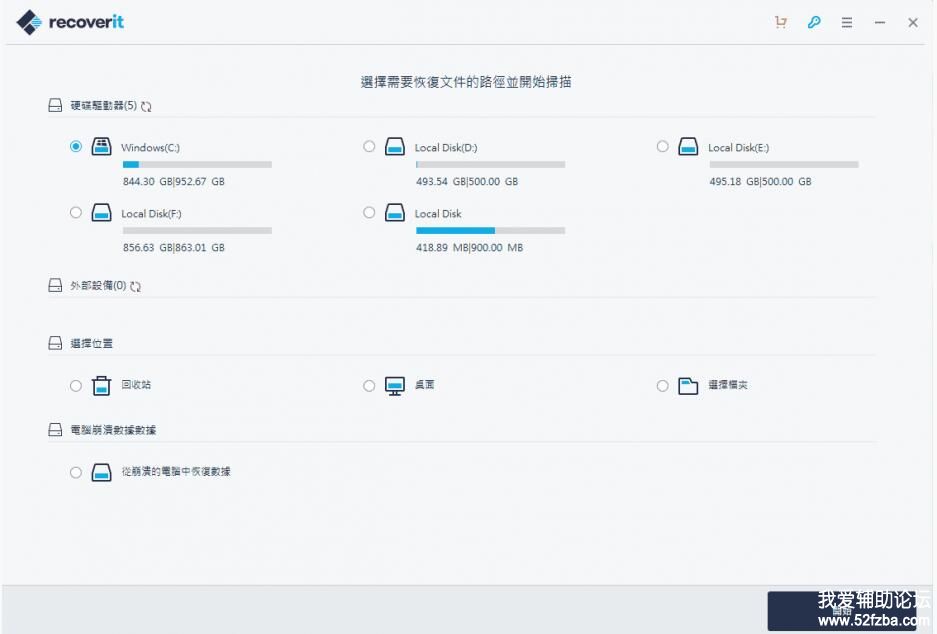
Task: Click the Local Disk 418.89 MB usage bar
Action: pos(490,230)
